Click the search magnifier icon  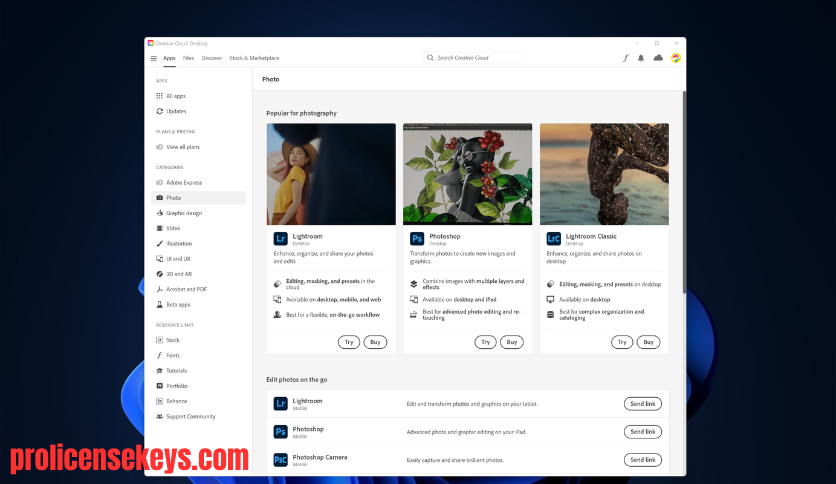click(x=430, y=58)
